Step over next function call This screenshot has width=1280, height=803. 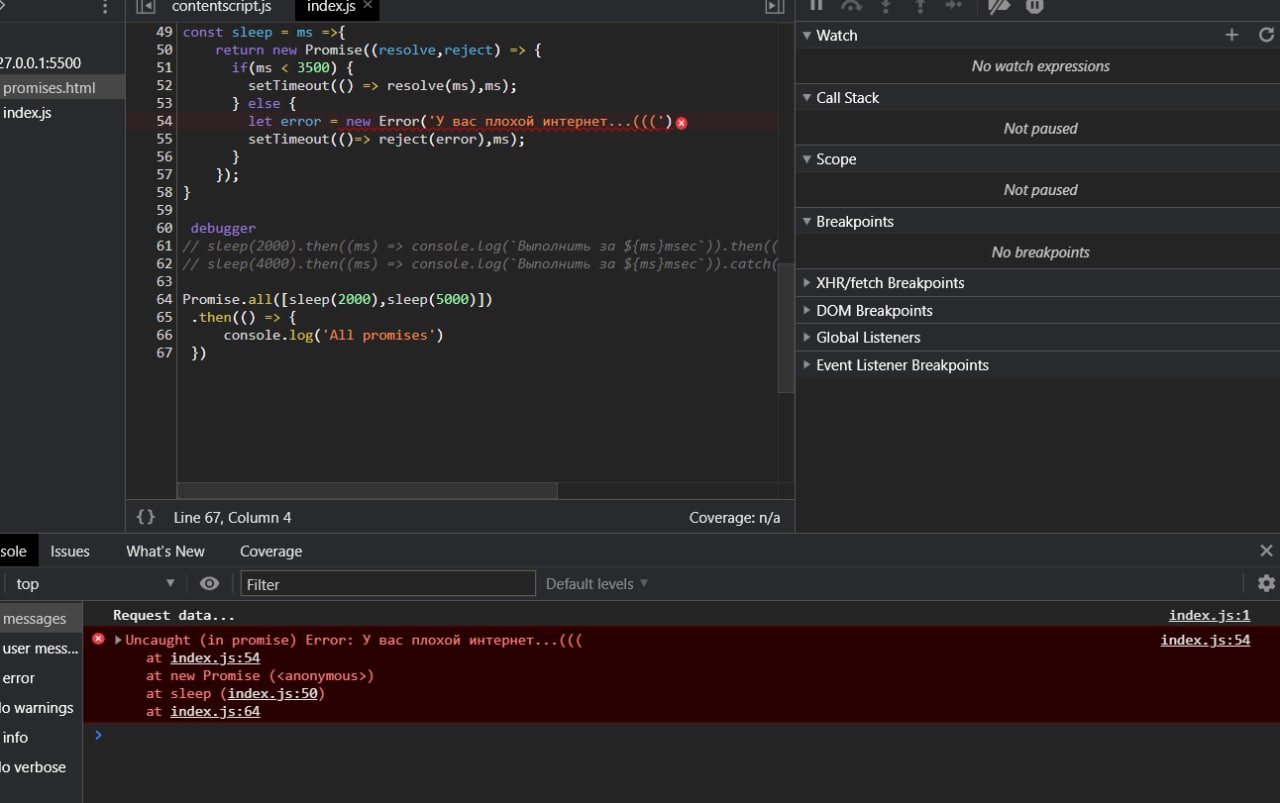(x=851, y=5)
